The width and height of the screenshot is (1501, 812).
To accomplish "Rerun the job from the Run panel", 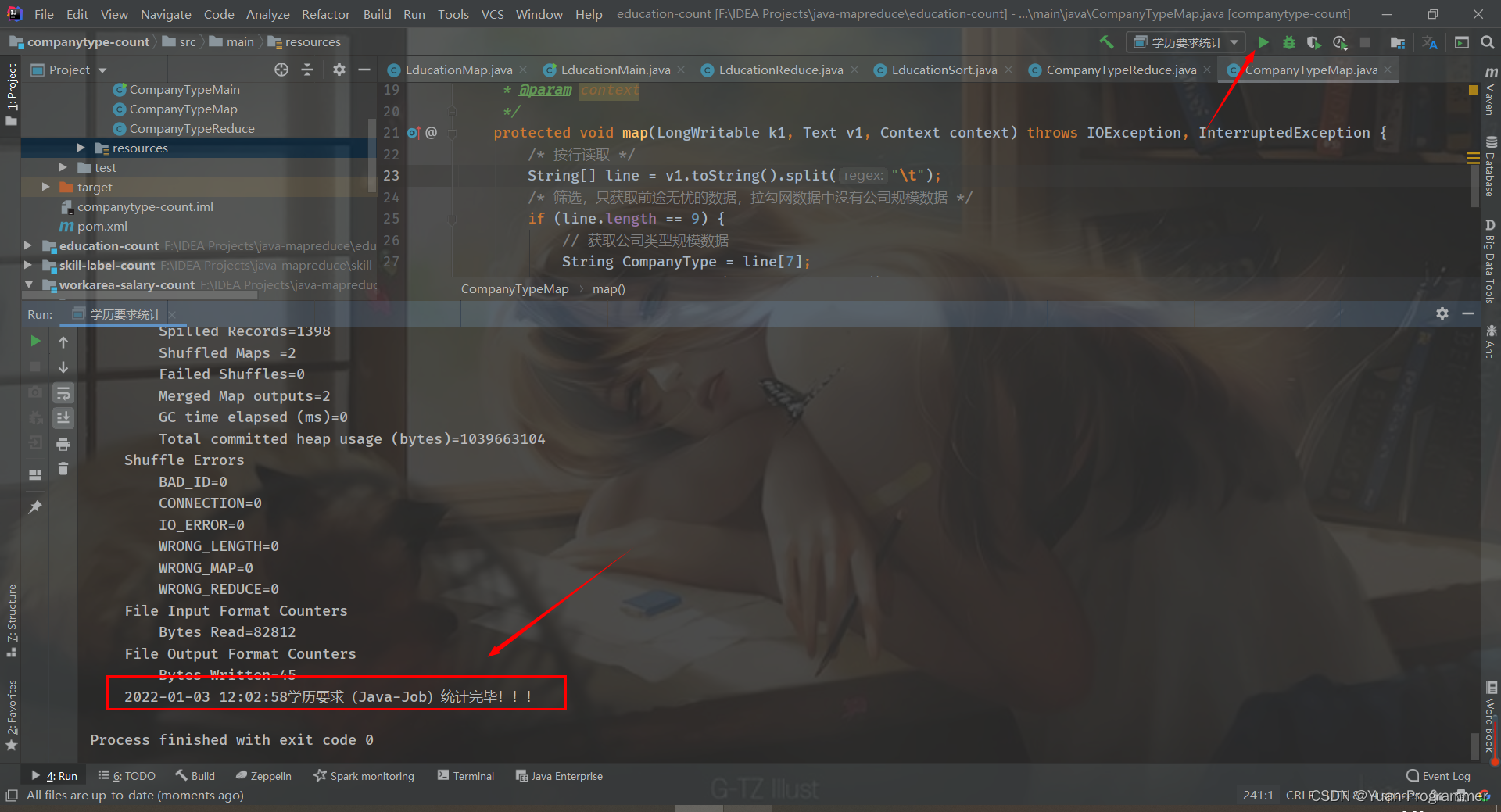I will click(35, 341).
